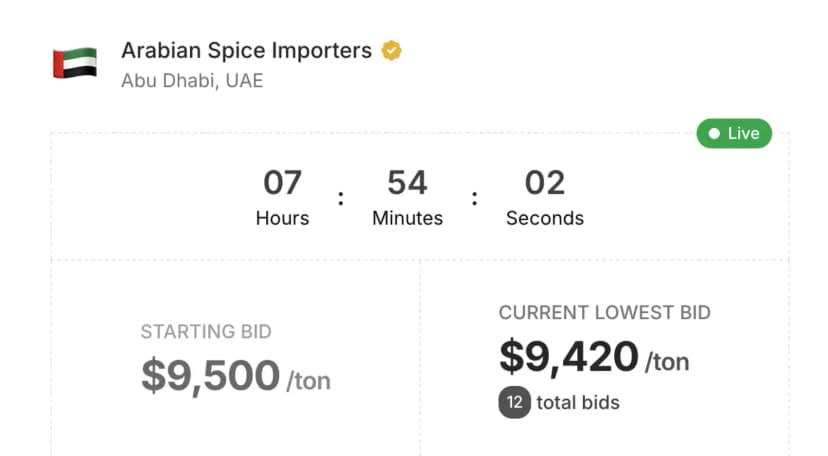Screen dimensions: 828x456
Task: Click the 54 minutes countdown value
Action: [407, 183]
